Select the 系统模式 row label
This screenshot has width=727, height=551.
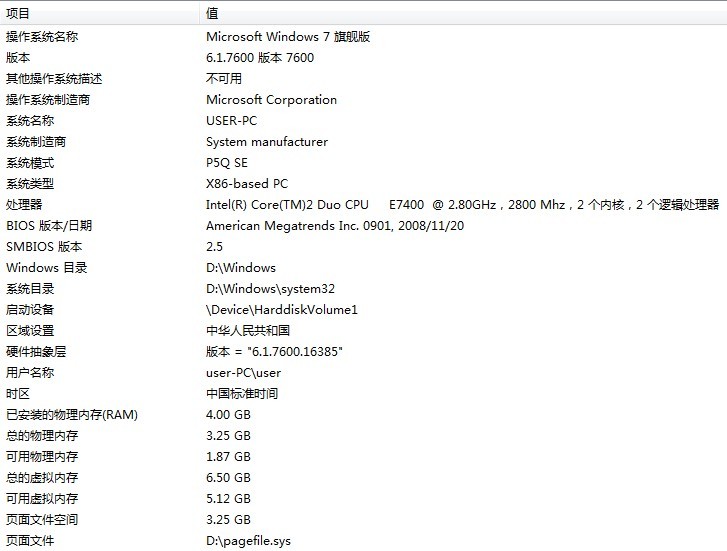click(30, 163)
